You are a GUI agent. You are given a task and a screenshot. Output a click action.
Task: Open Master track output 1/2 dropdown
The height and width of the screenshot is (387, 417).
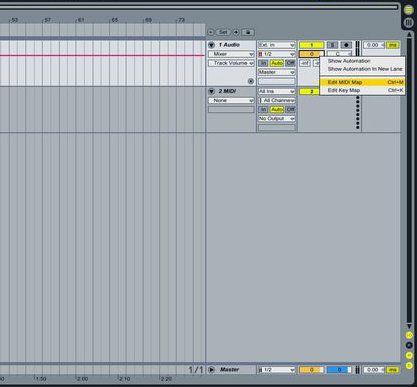point(277,370)
